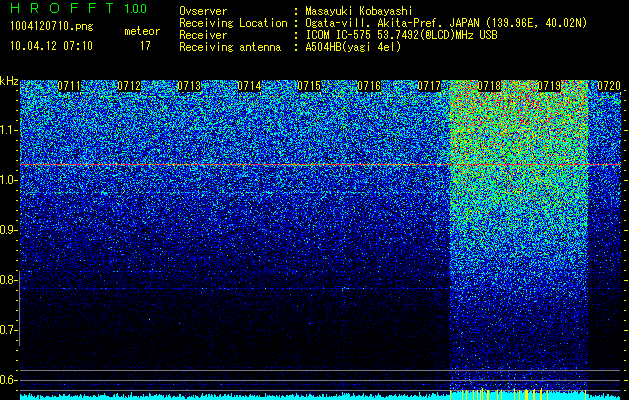Screen dimensions: 629x400
Task: Click the red horizontal carrier line
Action: [321, 164]
